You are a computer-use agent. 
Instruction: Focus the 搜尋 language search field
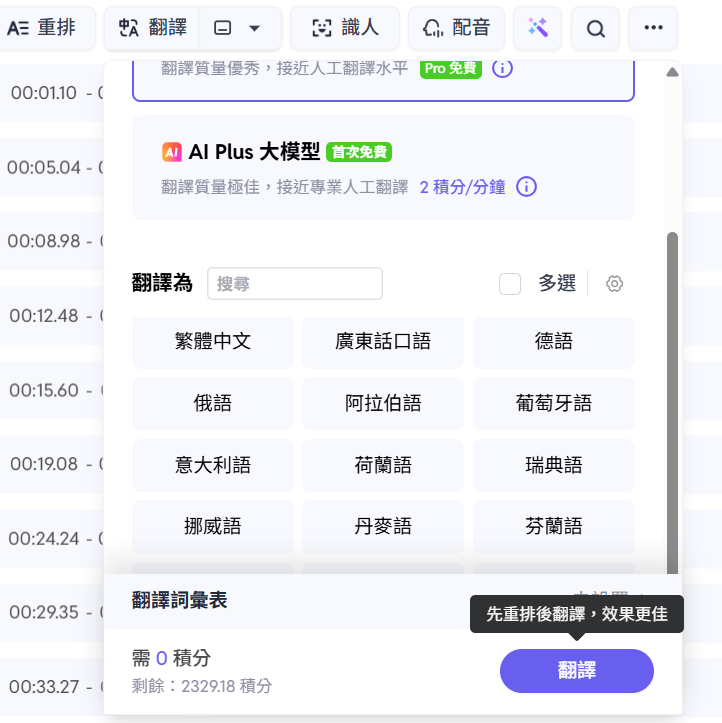(295, 284)
